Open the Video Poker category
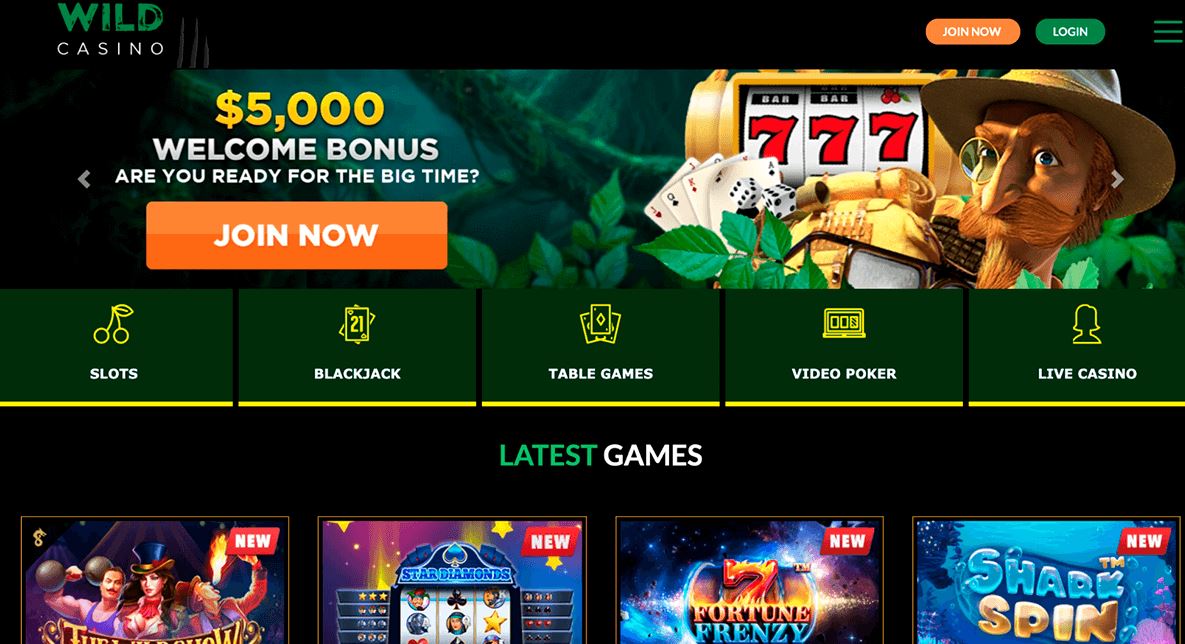This screenshot has width=1185, height=644. click(843, 347)
